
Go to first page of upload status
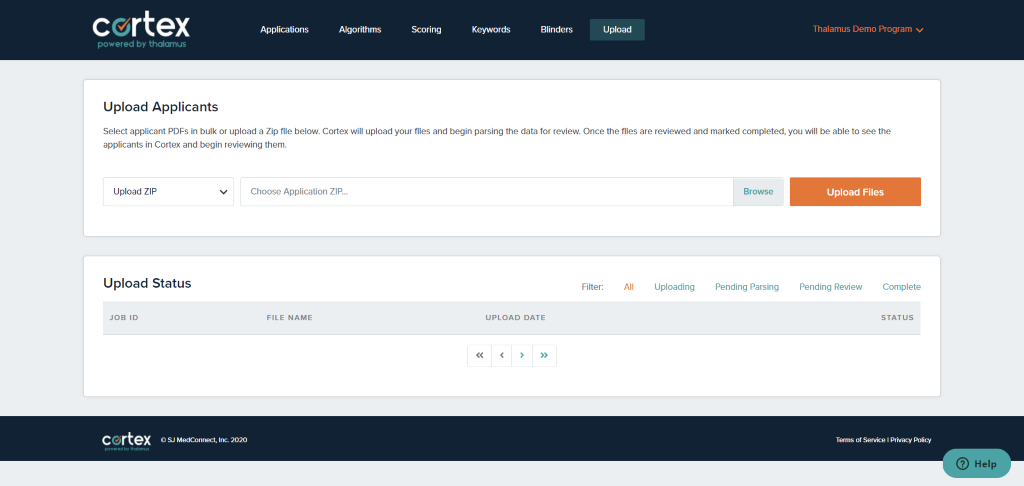pyautogui.click(x=479, y=355)
